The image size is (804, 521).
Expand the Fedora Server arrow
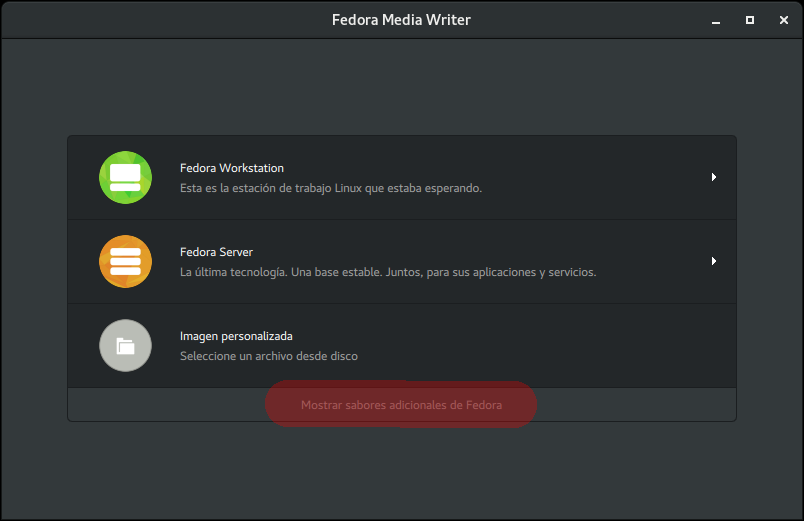(x=714, y=261)
